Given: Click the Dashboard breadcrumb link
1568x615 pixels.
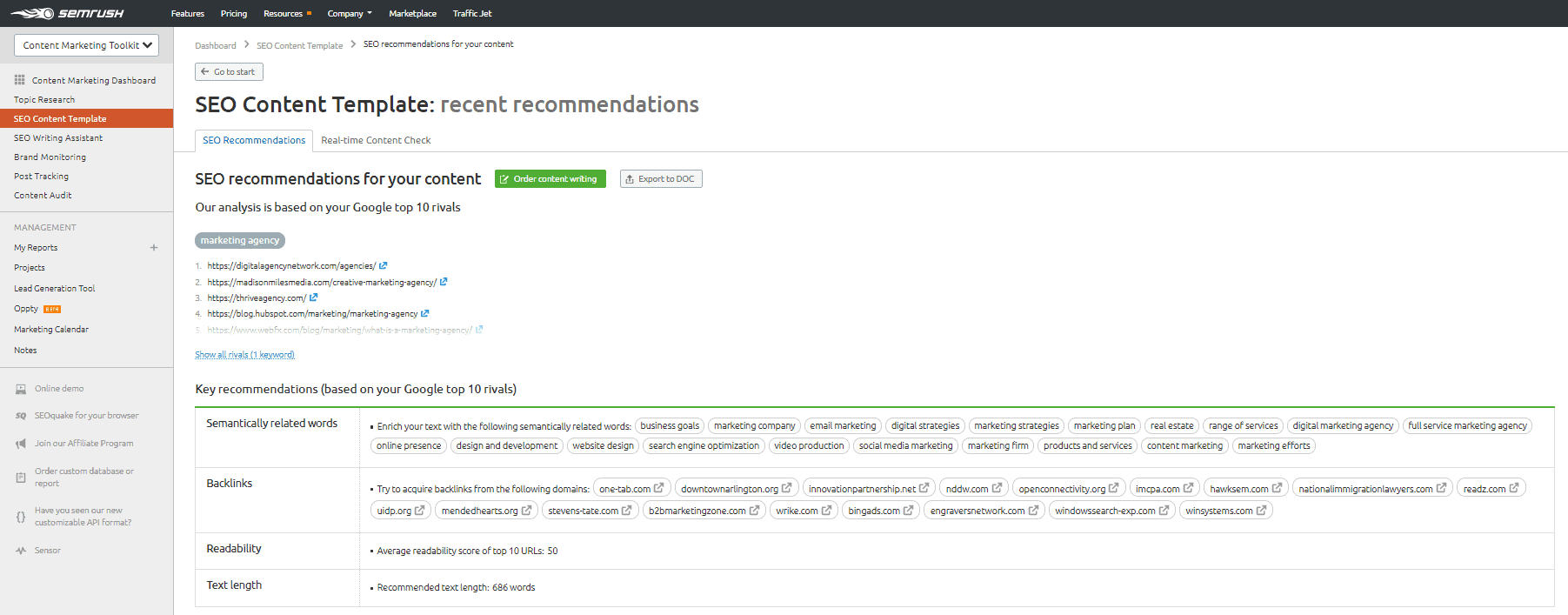Looking at the screenshot, I should pyautogui.click(x=216, y=45).
